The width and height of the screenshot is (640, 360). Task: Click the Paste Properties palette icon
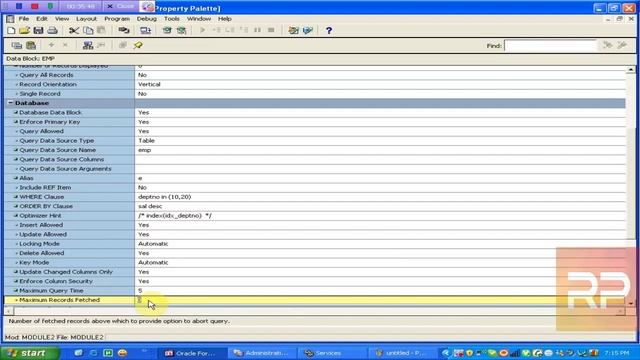(31, 45)
